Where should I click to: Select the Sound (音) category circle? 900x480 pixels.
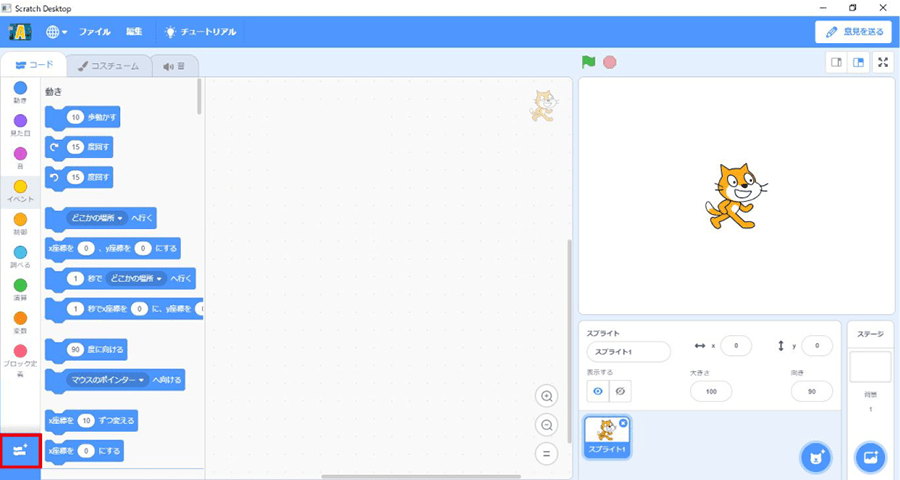coord(20,154)
